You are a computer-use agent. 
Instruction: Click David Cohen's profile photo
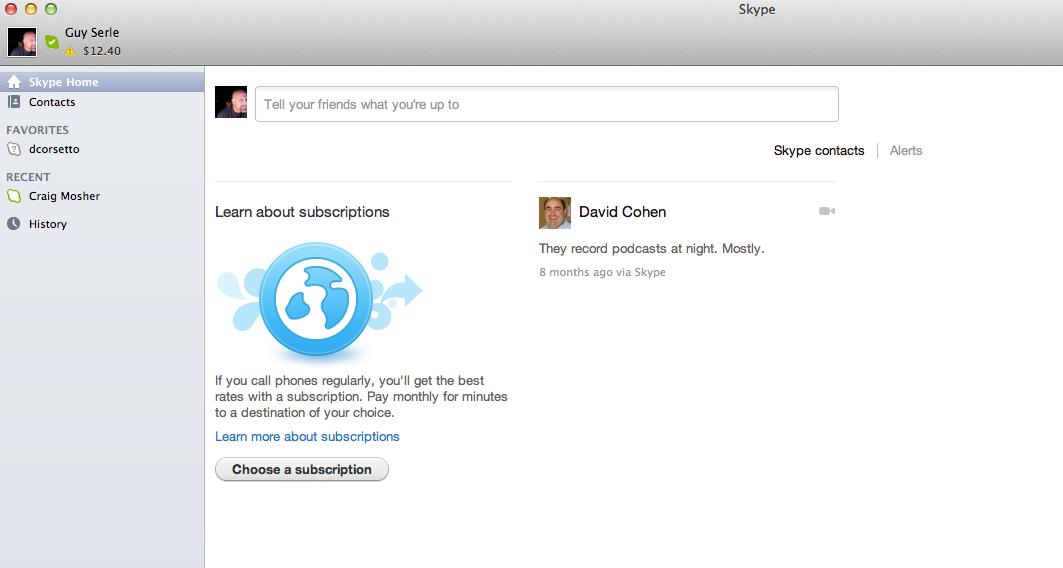click(x=555, y=212)
